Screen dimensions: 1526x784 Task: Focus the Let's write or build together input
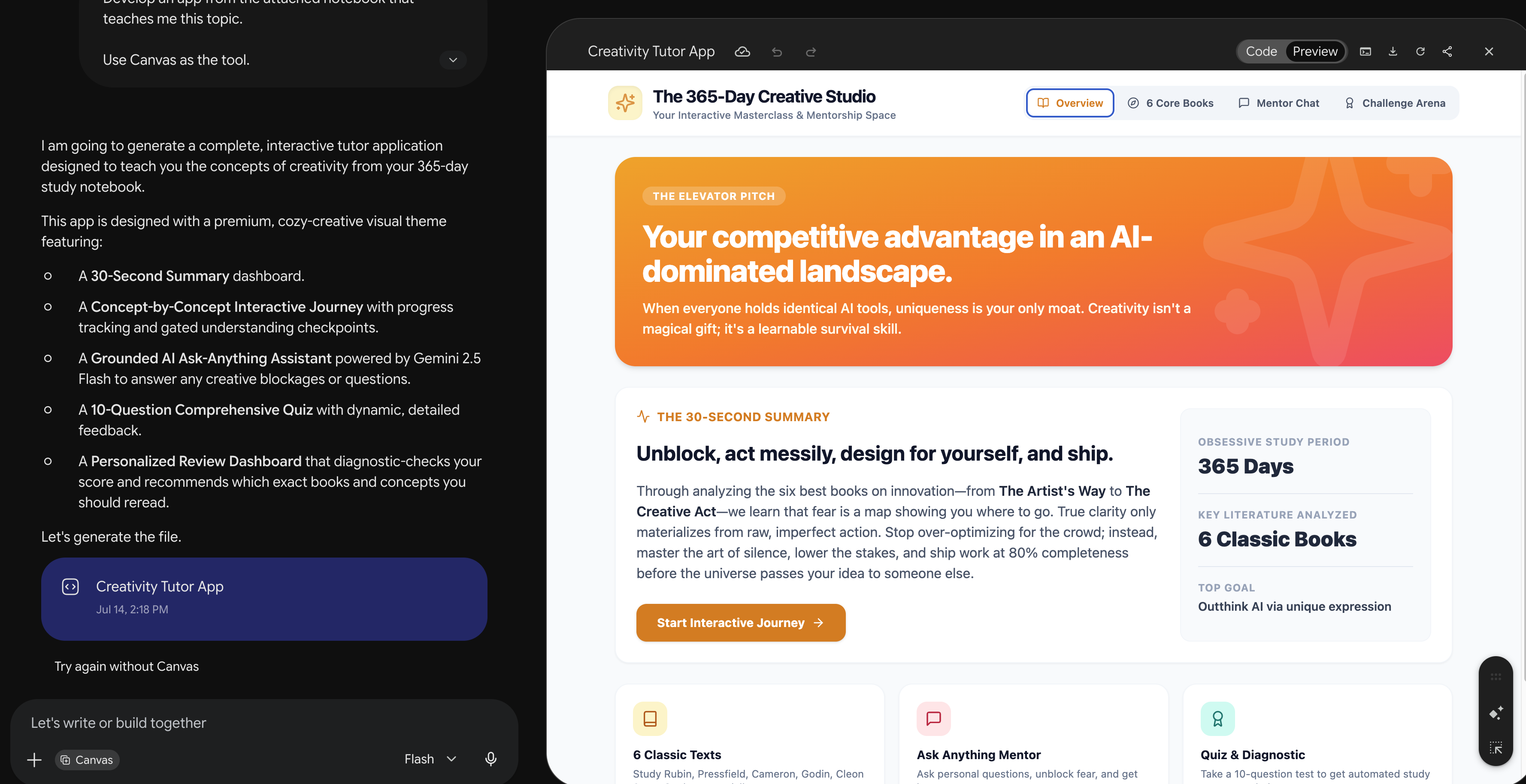pyautogui.click(x=263, y=722)
